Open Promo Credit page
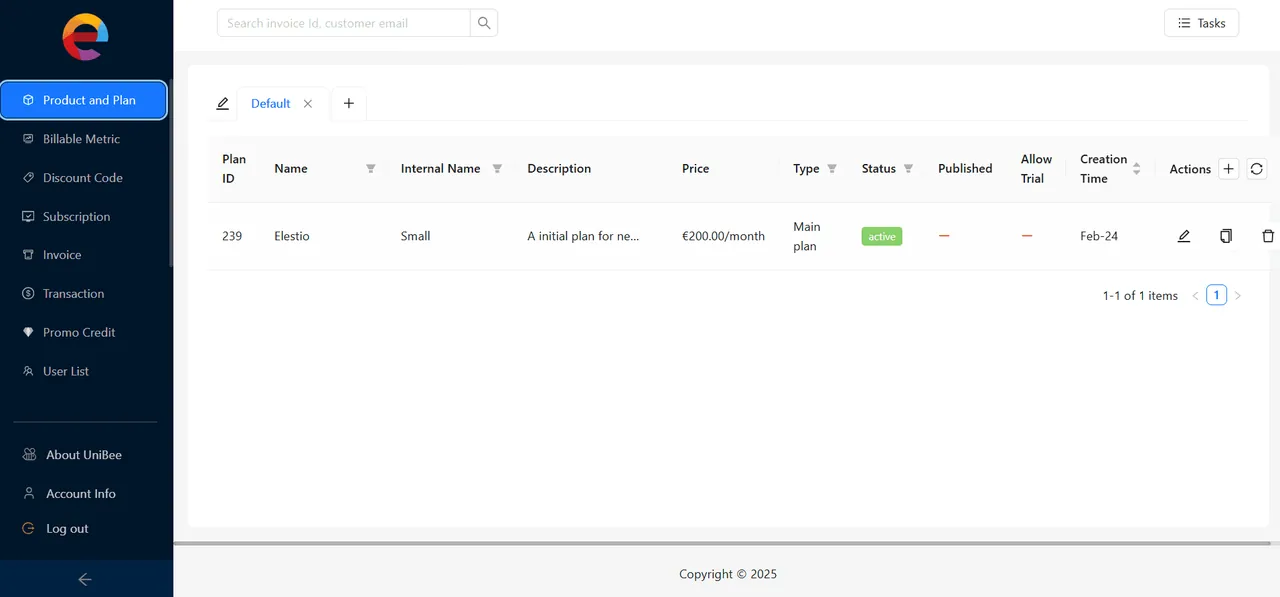 tap(83, 332)
